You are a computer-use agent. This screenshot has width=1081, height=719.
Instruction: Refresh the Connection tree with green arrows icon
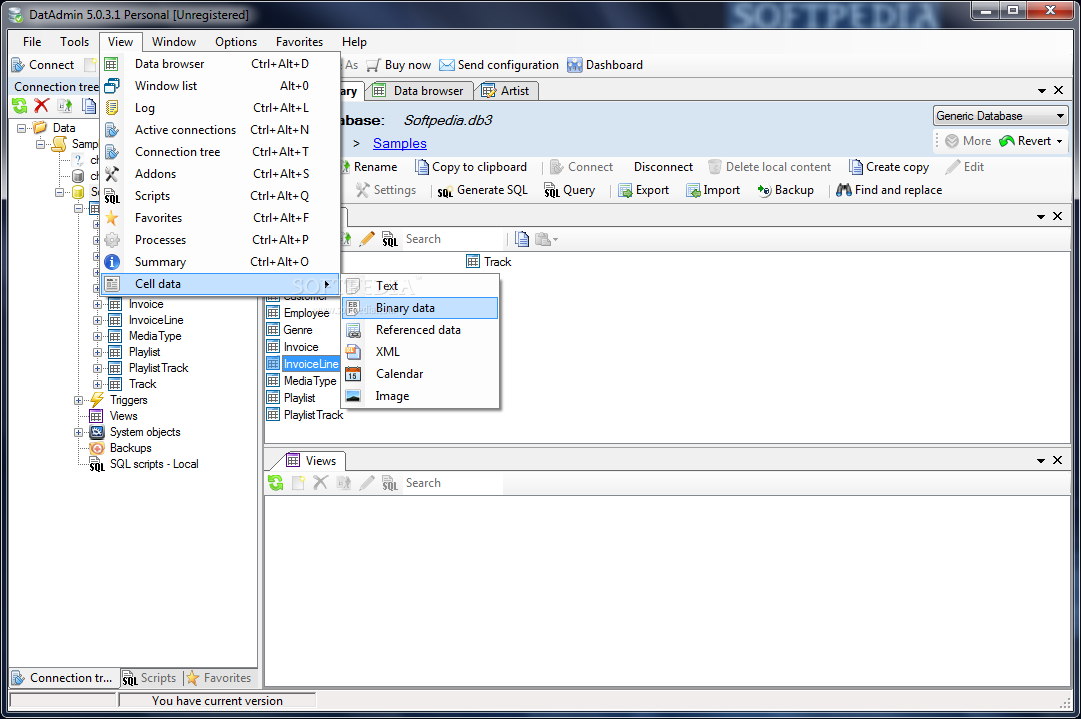point(19,105)
